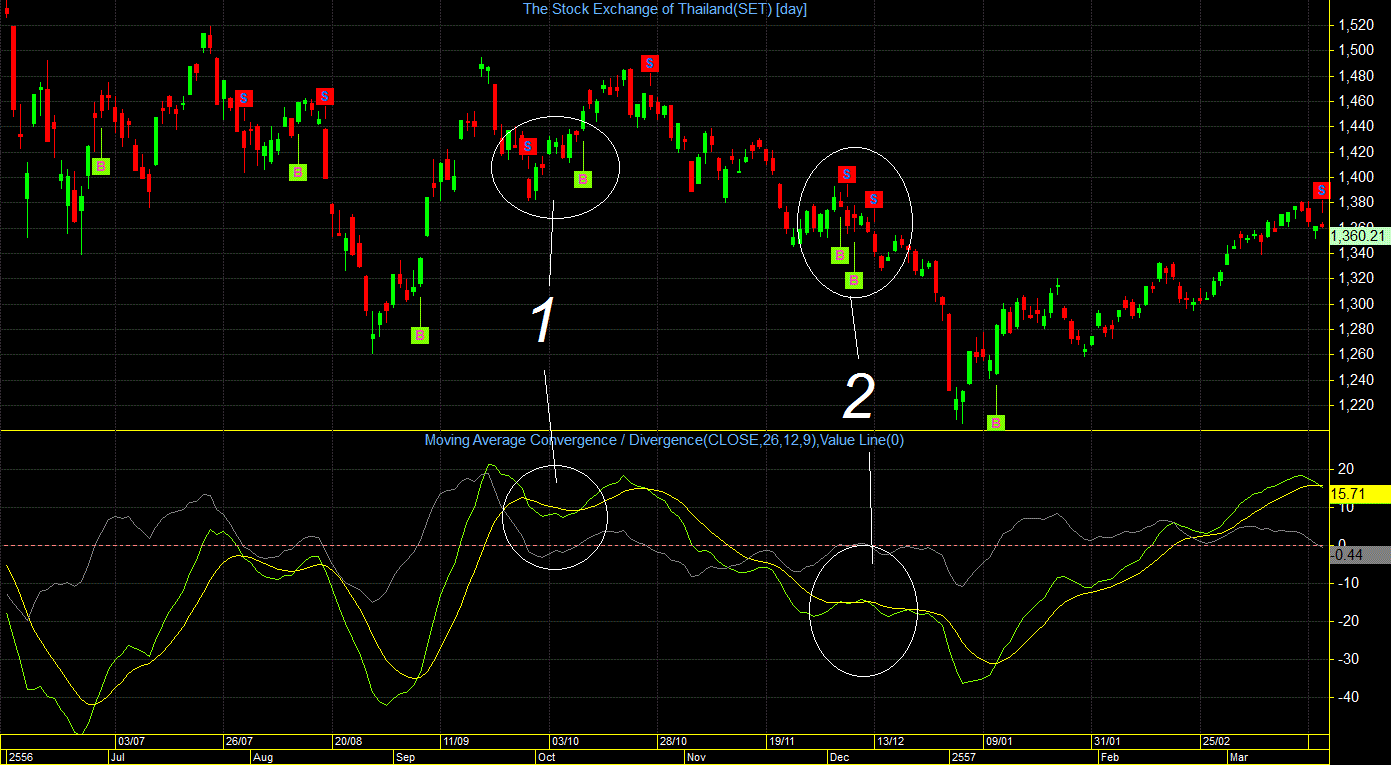Click the chart title 'The Stock Exchange of Thailand(SET) [day]'

pos(665,9)
